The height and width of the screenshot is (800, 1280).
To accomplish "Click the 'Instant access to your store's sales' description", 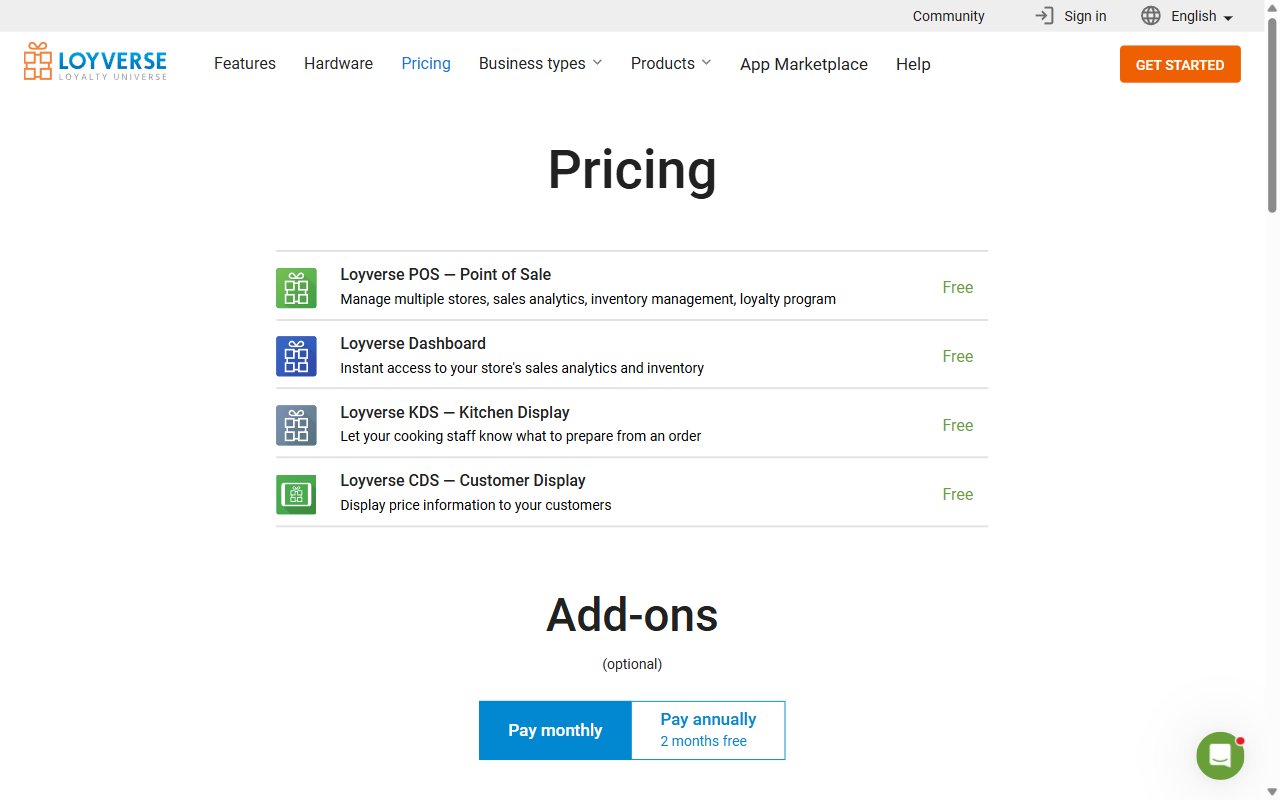I will click(522, 368).
